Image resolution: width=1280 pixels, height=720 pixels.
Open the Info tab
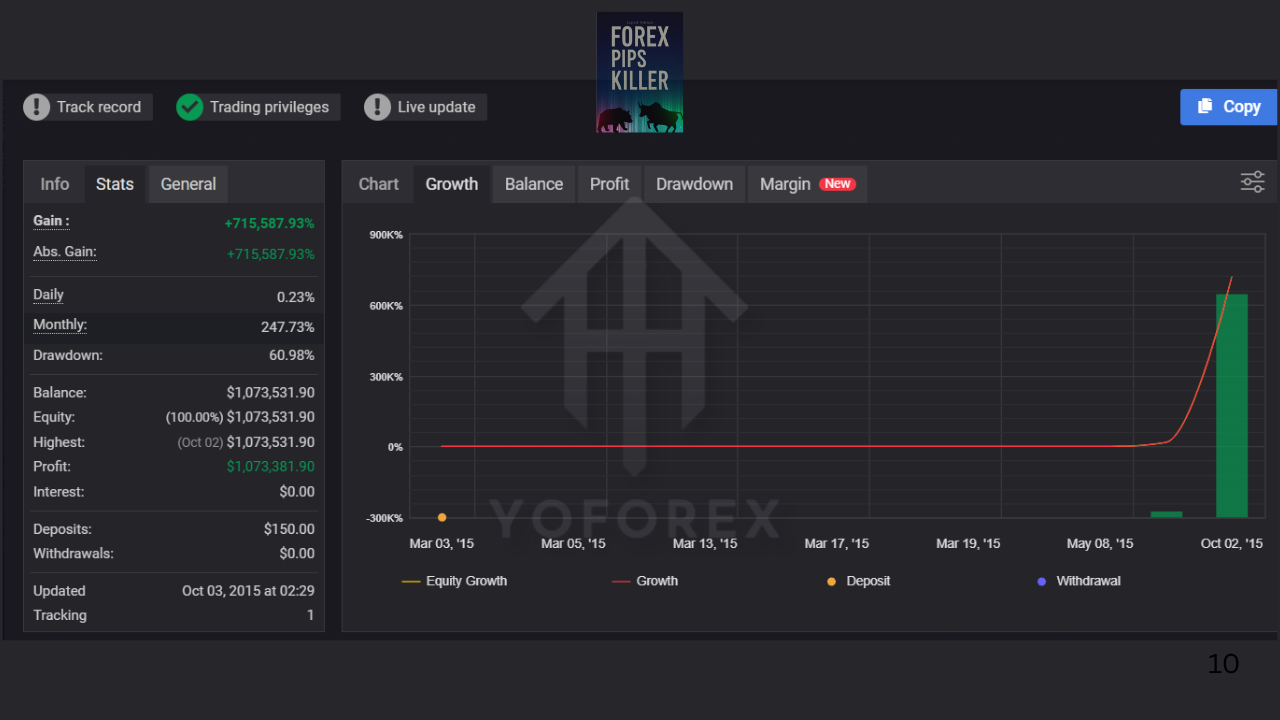point(54,184)
